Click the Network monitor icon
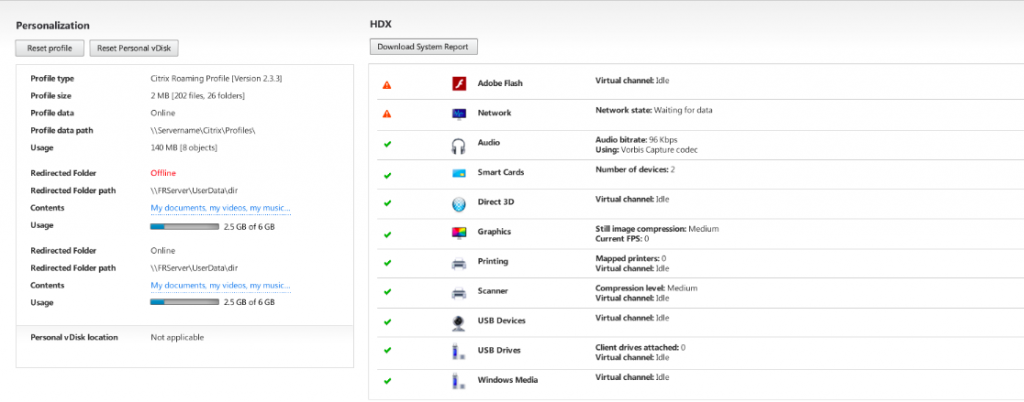1024x402 pixels. tap(459, 114)
